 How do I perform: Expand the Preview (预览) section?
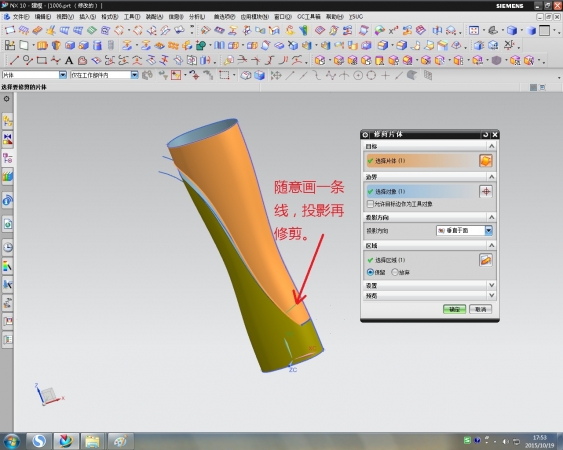point(429,296)
